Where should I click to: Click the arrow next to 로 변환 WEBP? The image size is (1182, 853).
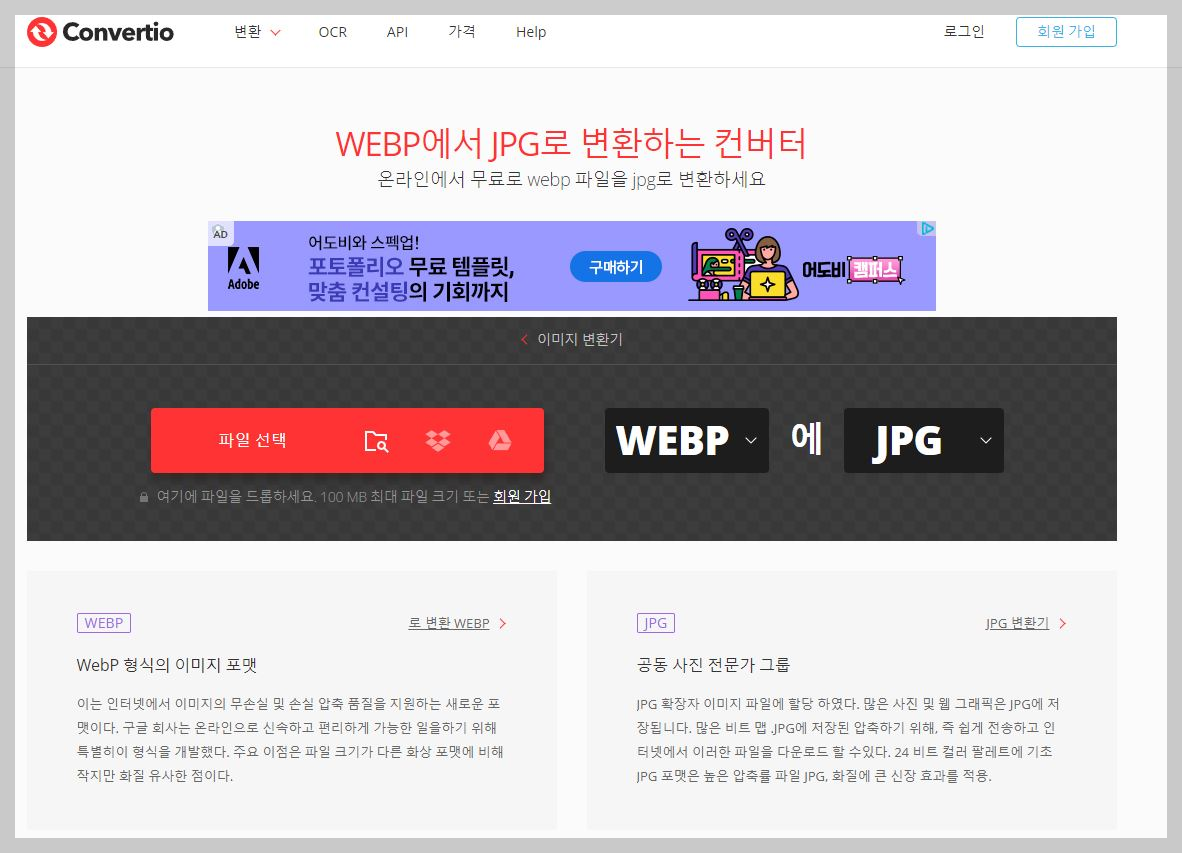(x=503, y=623)
